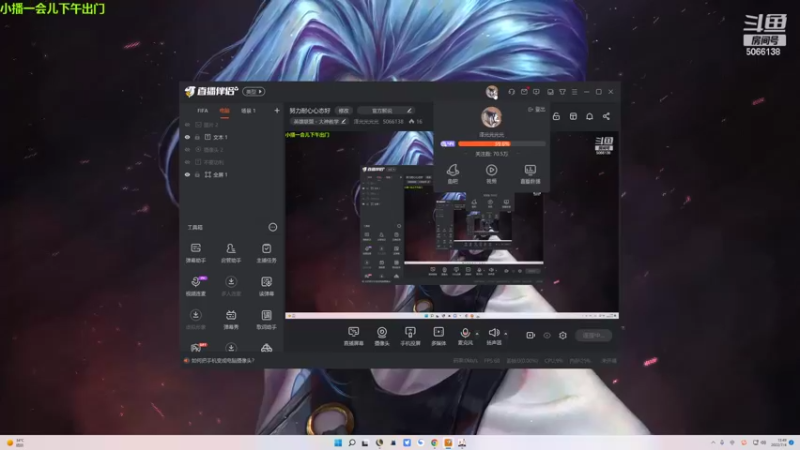The image size is (800, 450).
Task: Open the mail inbox icon with red dot
Action: [x=524, y=92]
